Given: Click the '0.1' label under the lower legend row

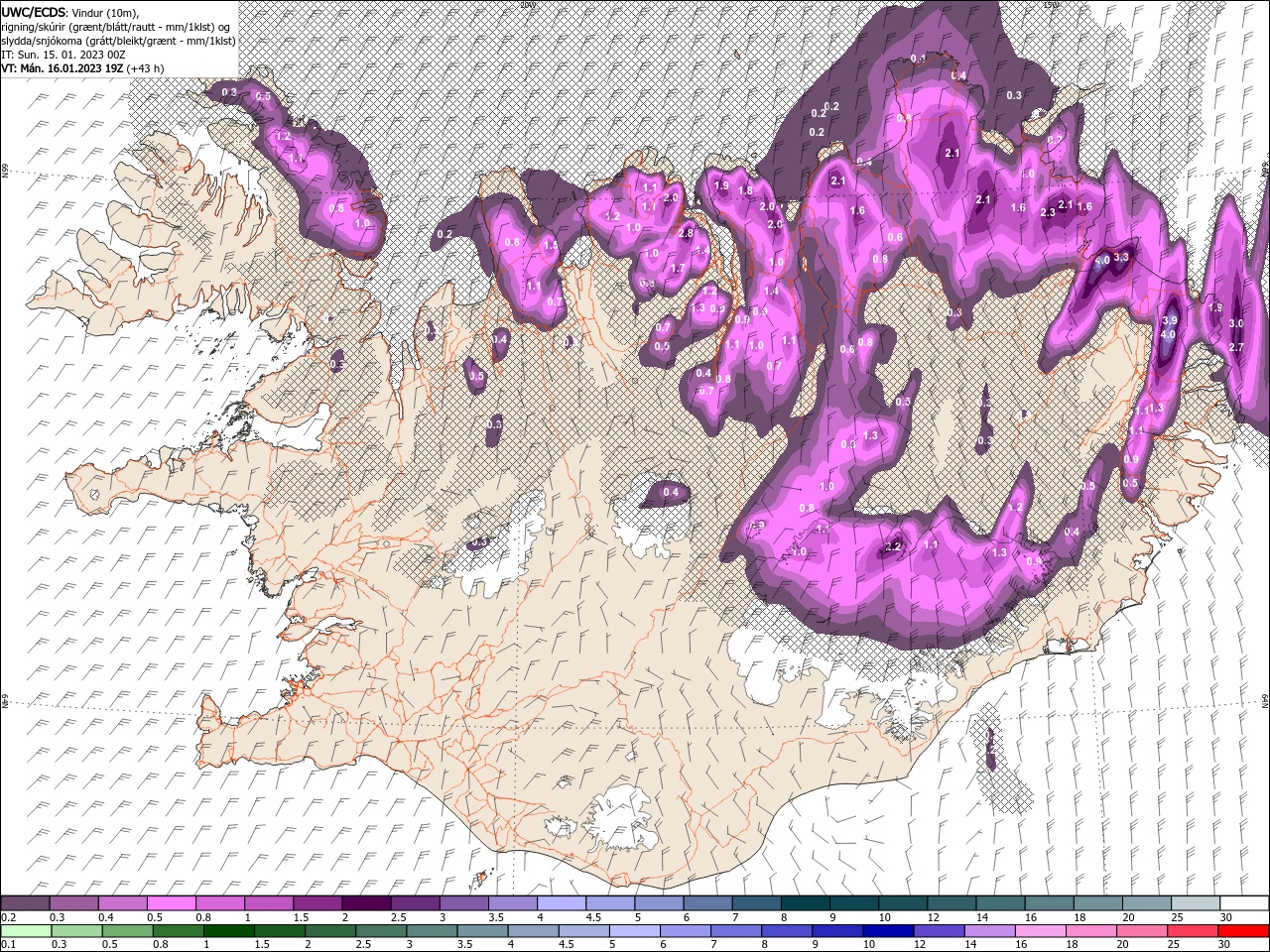Looking at the screenshot, I should [x=8, y=944].
